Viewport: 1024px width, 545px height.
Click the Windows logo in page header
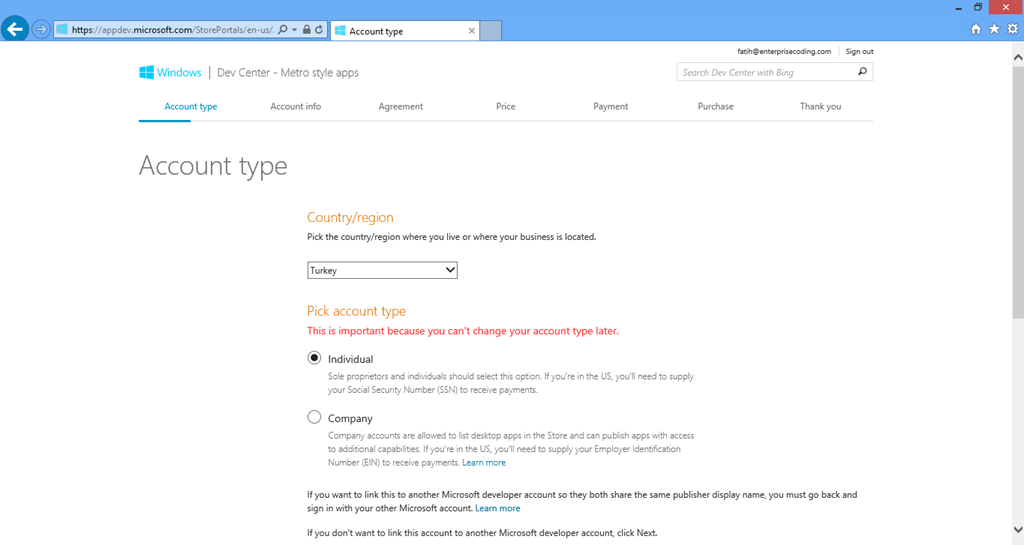point(146,72)
